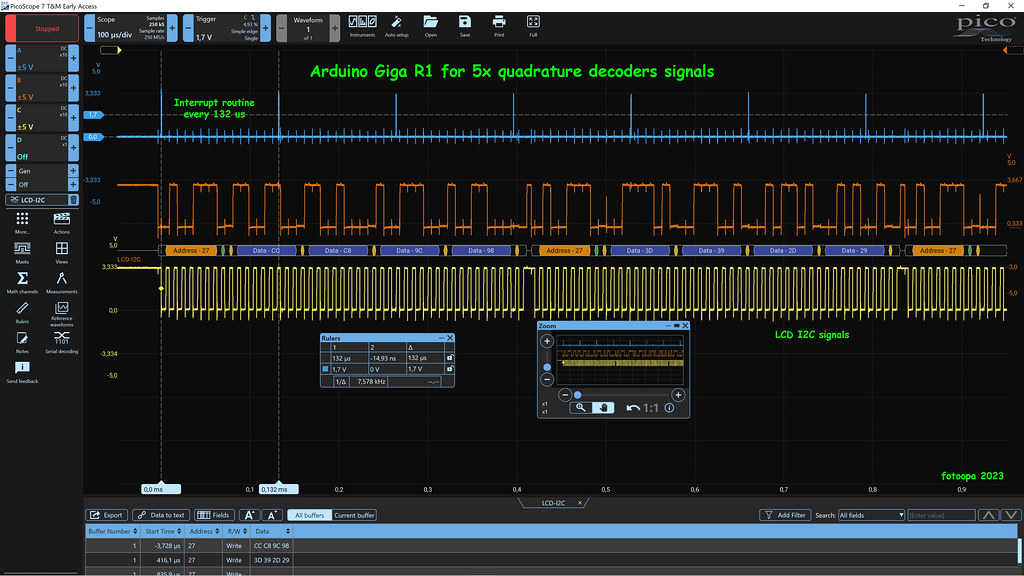Run Auto setup
Screen dimensions: 1024x576
[396, 26]
